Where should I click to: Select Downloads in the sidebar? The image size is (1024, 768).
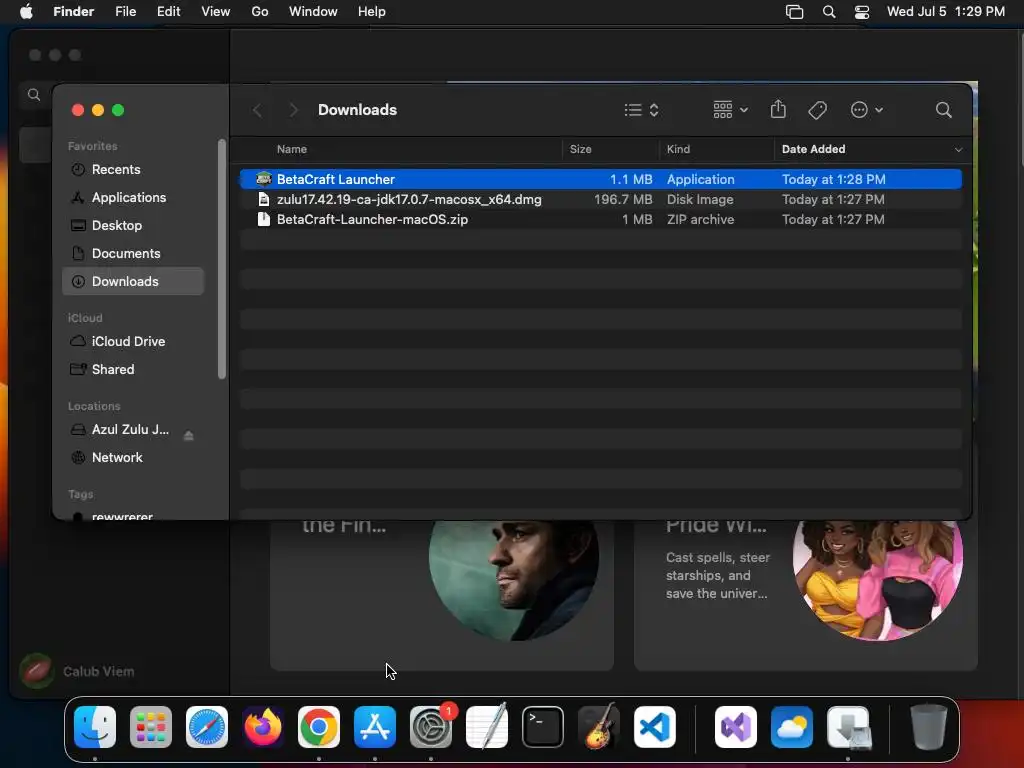pos(133,281)
